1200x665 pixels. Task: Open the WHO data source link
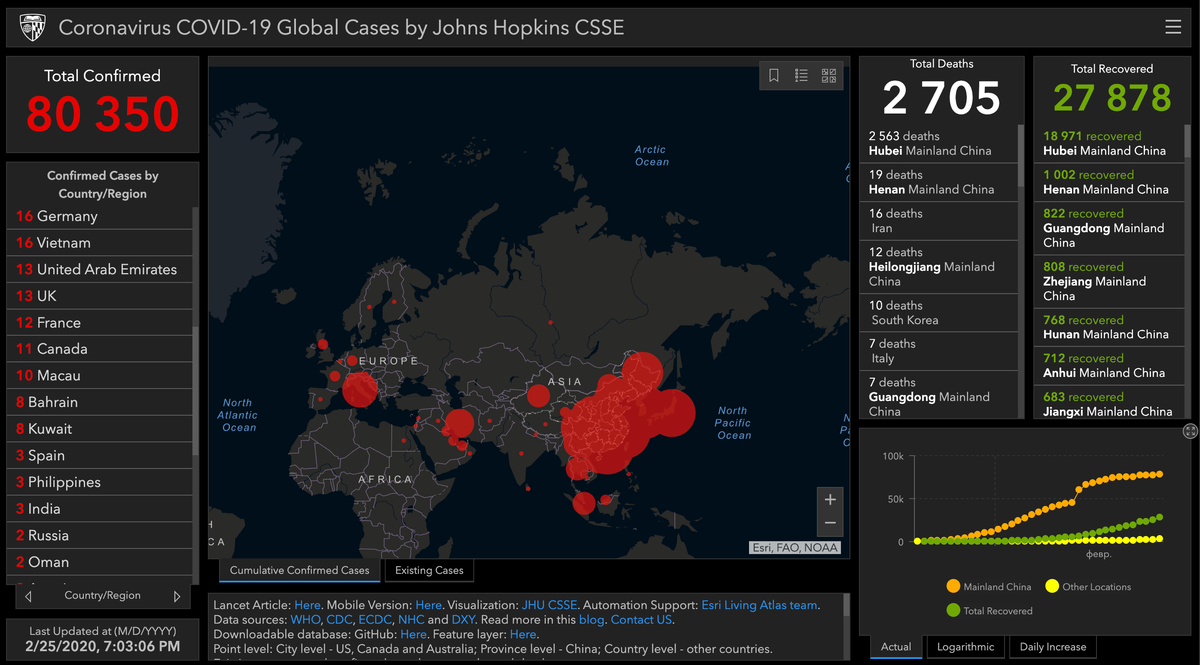coord(305,620)
